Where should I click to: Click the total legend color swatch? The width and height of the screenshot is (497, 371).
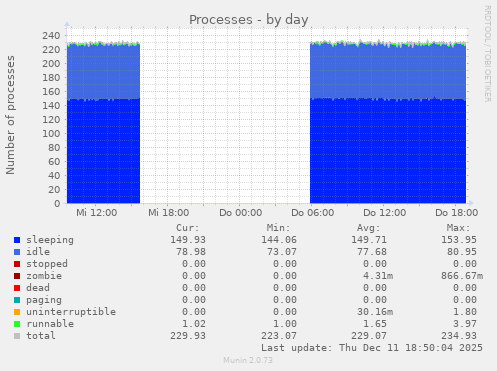[17, 336]
